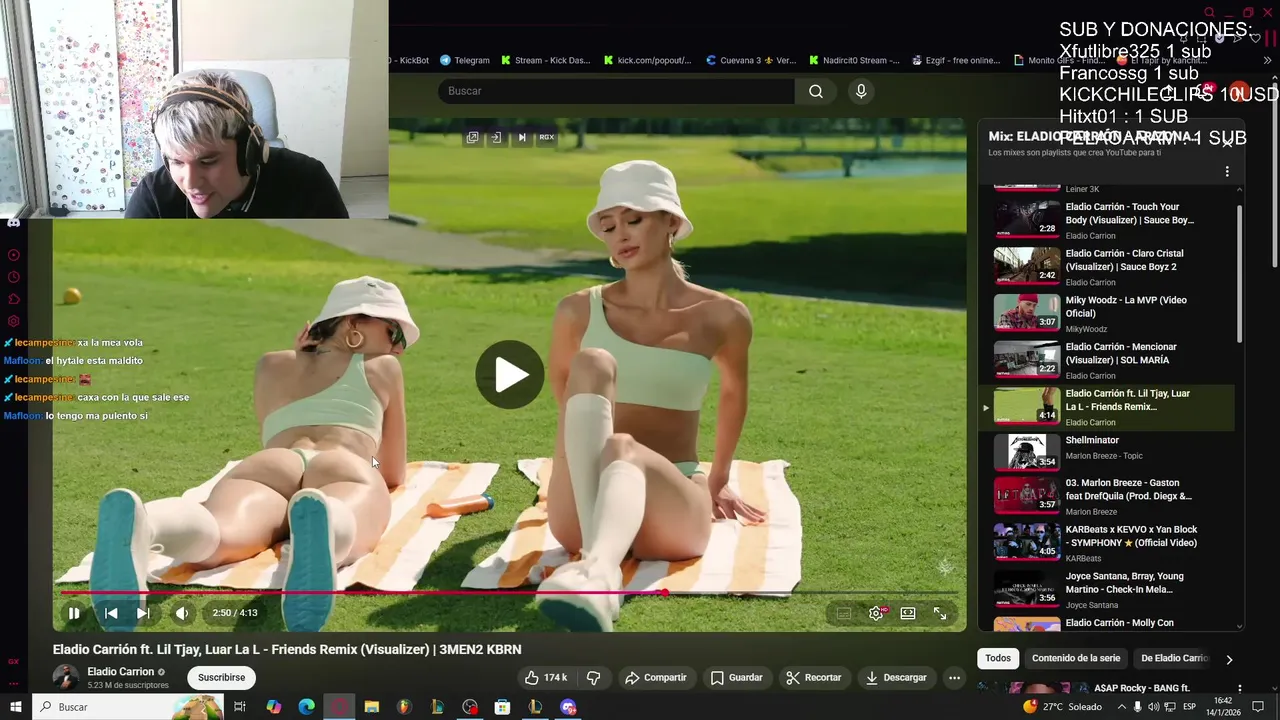Open File Explorer from taskbar
The width and height of the screenshot is (1280, 720).
[x=372, y=707]
